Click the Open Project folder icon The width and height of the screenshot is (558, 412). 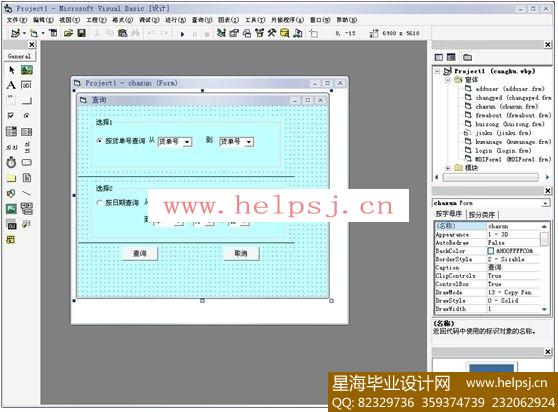[68, 33]
